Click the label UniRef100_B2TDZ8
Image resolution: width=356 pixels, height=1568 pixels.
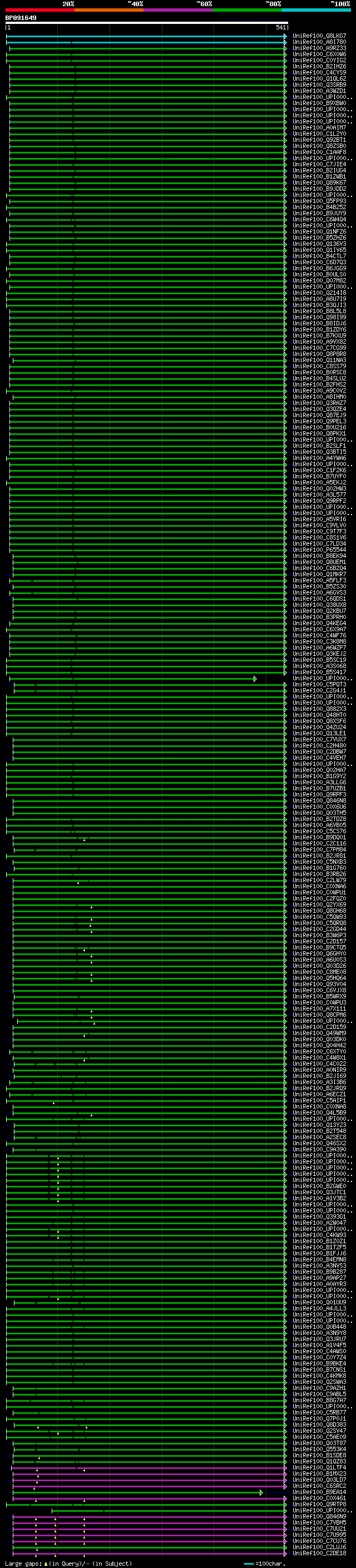pos(319,819)
